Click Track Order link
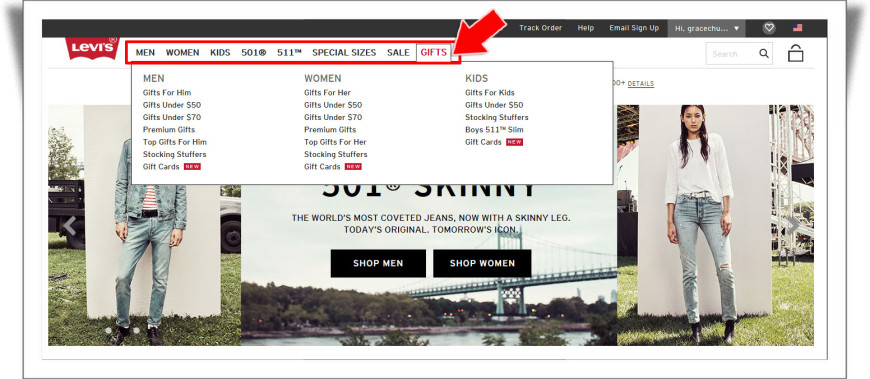This screenshot has width=870, height=379. [x=540, y=28]
